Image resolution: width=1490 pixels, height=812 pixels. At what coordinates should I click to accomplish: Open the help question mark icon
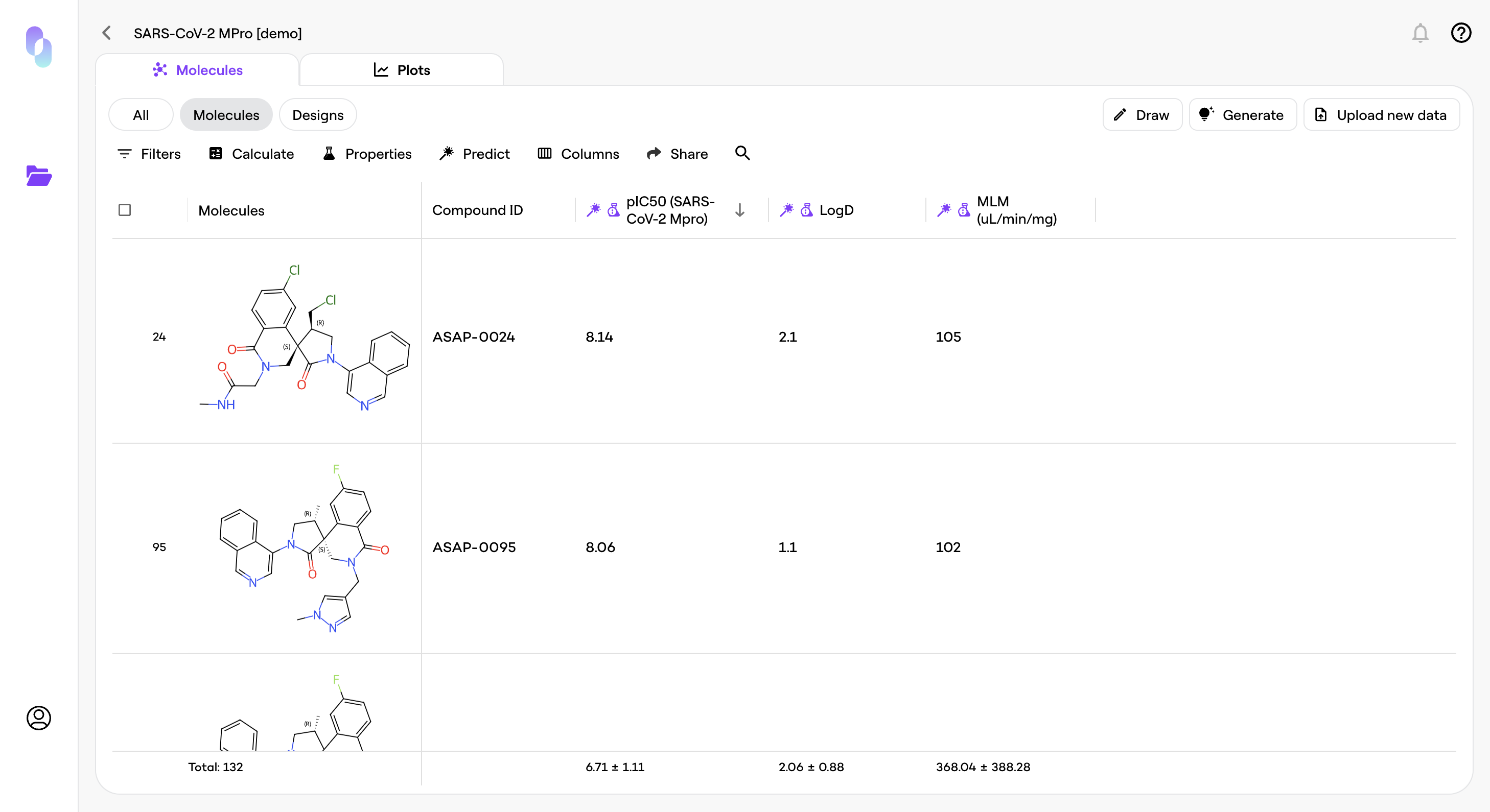point(1461,33)
